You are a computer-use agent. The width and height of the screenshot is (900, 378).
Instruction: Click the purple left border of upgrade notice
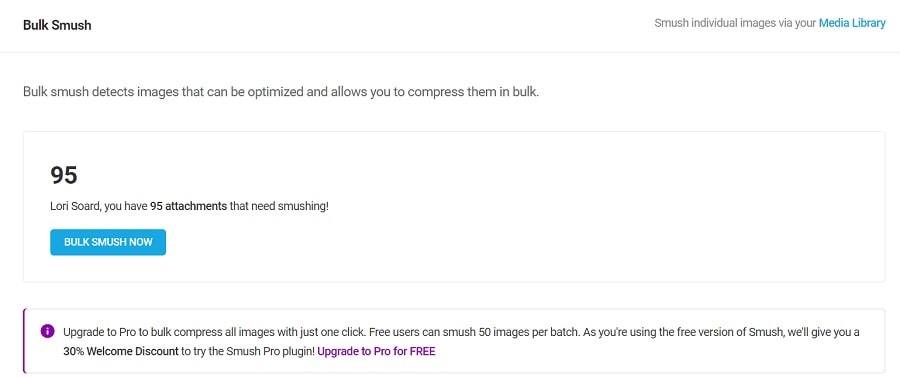(x=24, y=341)
